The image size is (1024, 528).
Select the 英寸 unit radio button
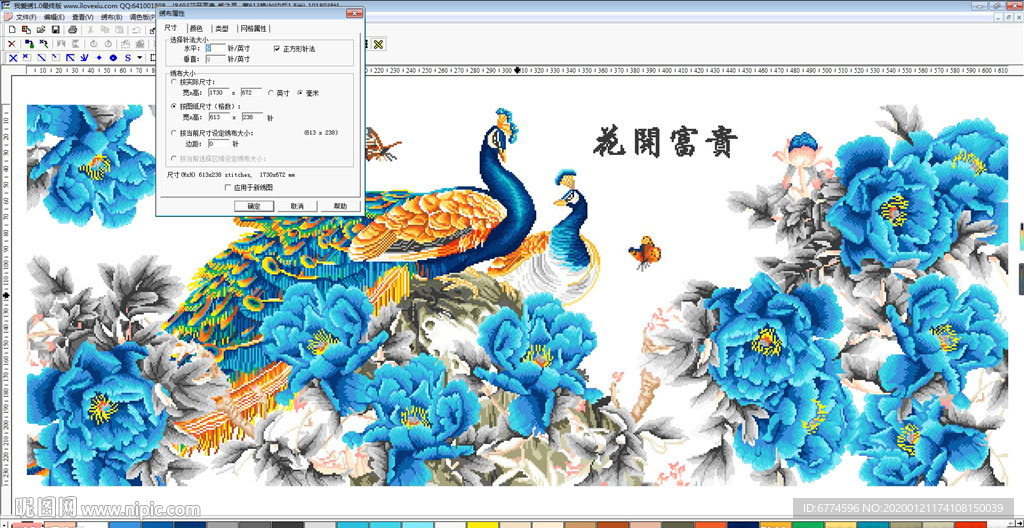(x=270, y=93)
